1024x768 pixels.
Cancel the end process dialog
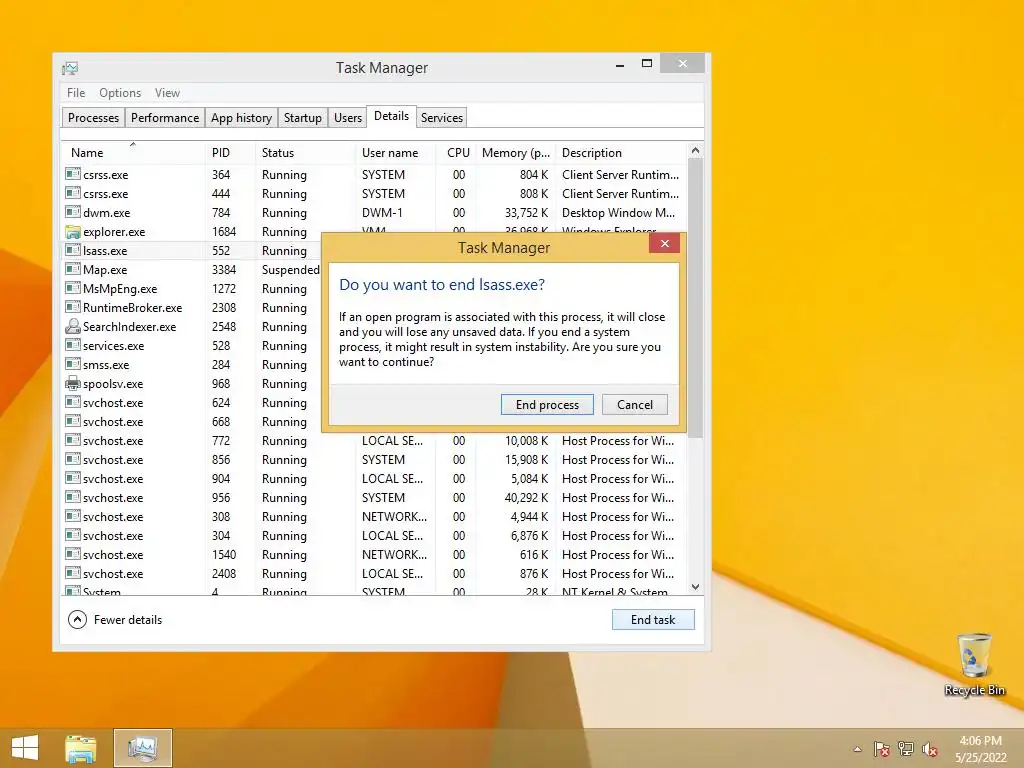click(x=635, y=405)
